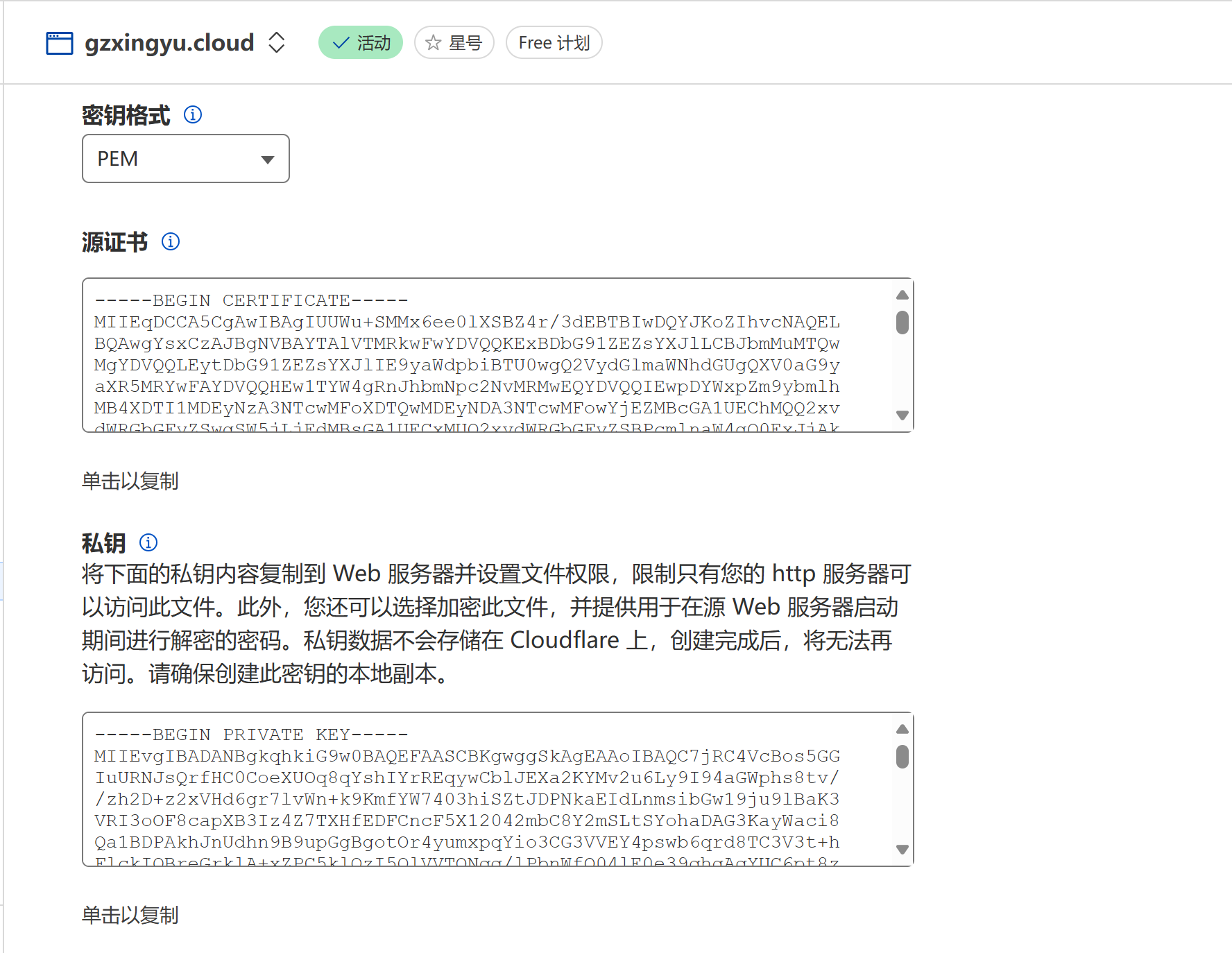This screenshot has width=1232, height=953.
Task: Open the PEM key format dropdown
Action: (186, 159)
